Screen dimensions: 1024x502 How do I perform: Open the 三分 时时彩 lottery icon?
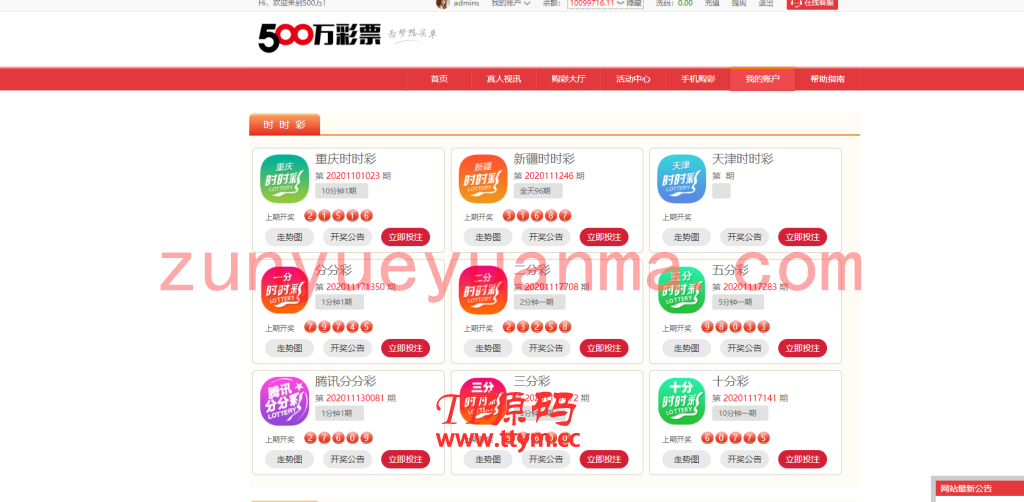click(483, 401)
